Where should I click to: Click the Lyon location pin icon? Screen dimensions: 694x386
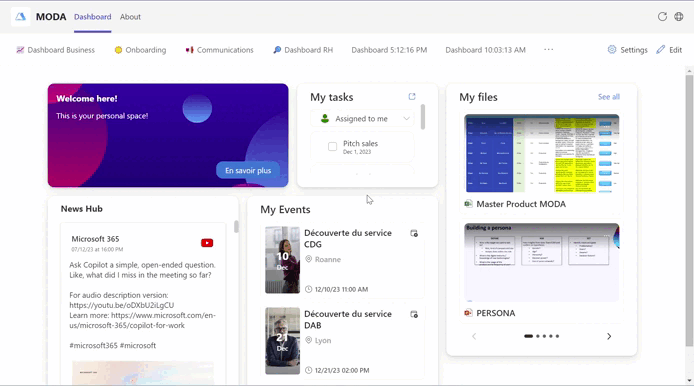(308, 340)
